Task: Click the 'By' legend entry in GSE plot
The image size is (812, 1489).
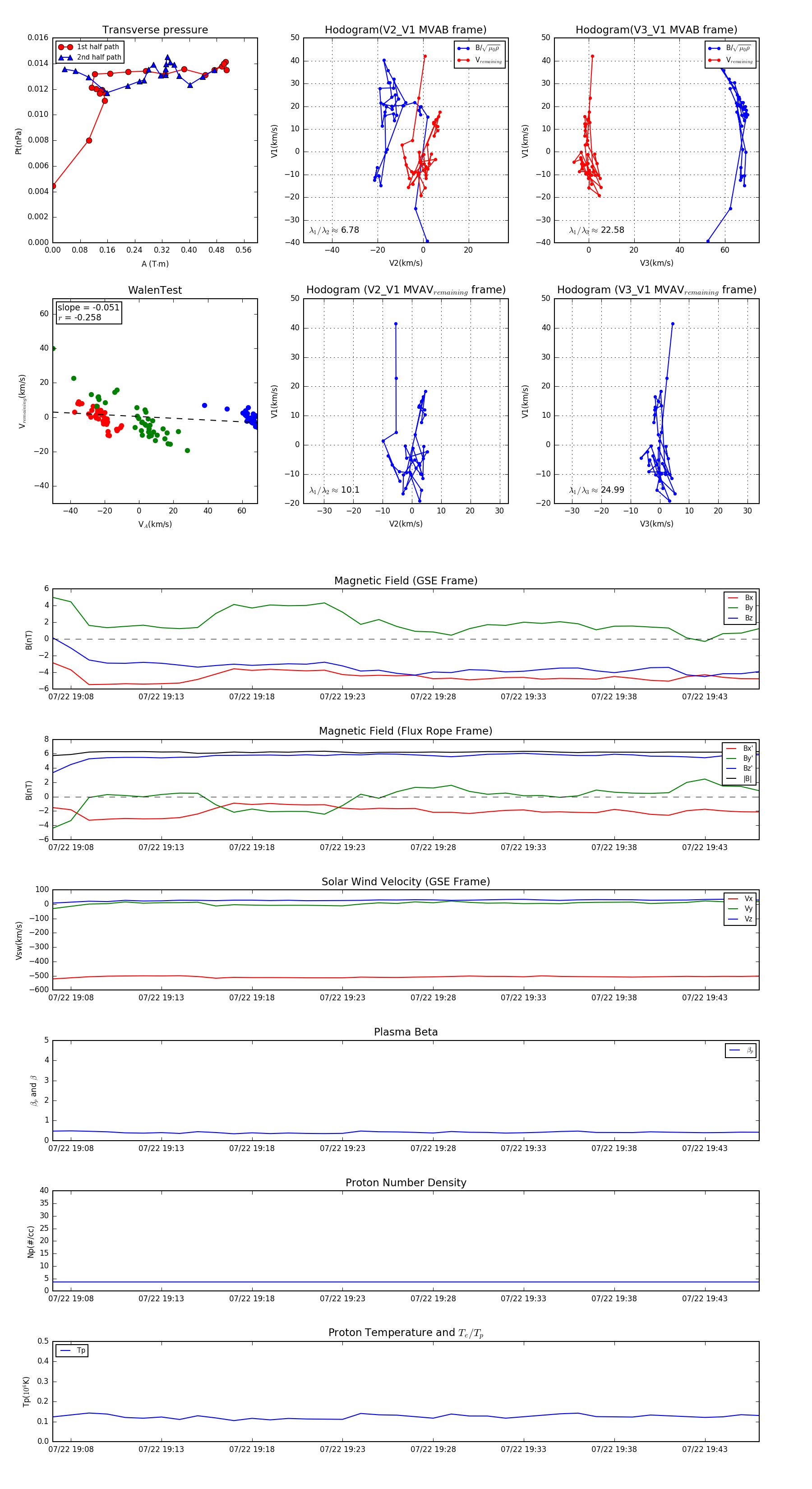Action: click(740, 607)
